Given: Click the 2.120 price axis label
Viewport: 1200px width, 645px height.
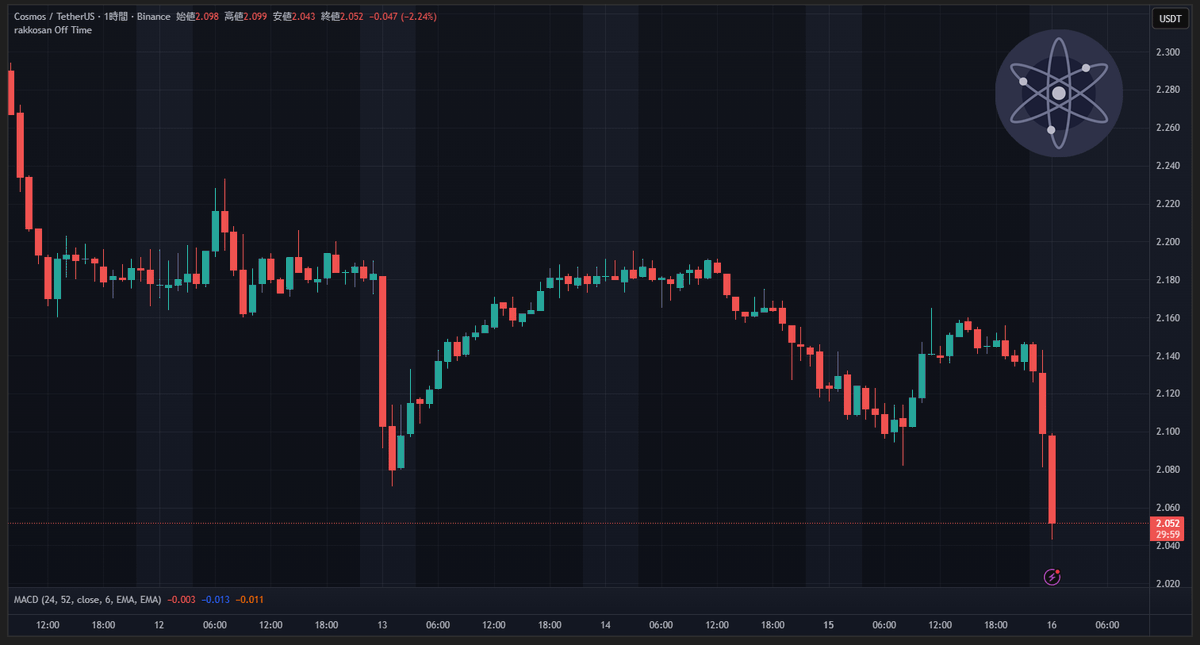Looking at the screenshot, I should (x=1167, y=394).
